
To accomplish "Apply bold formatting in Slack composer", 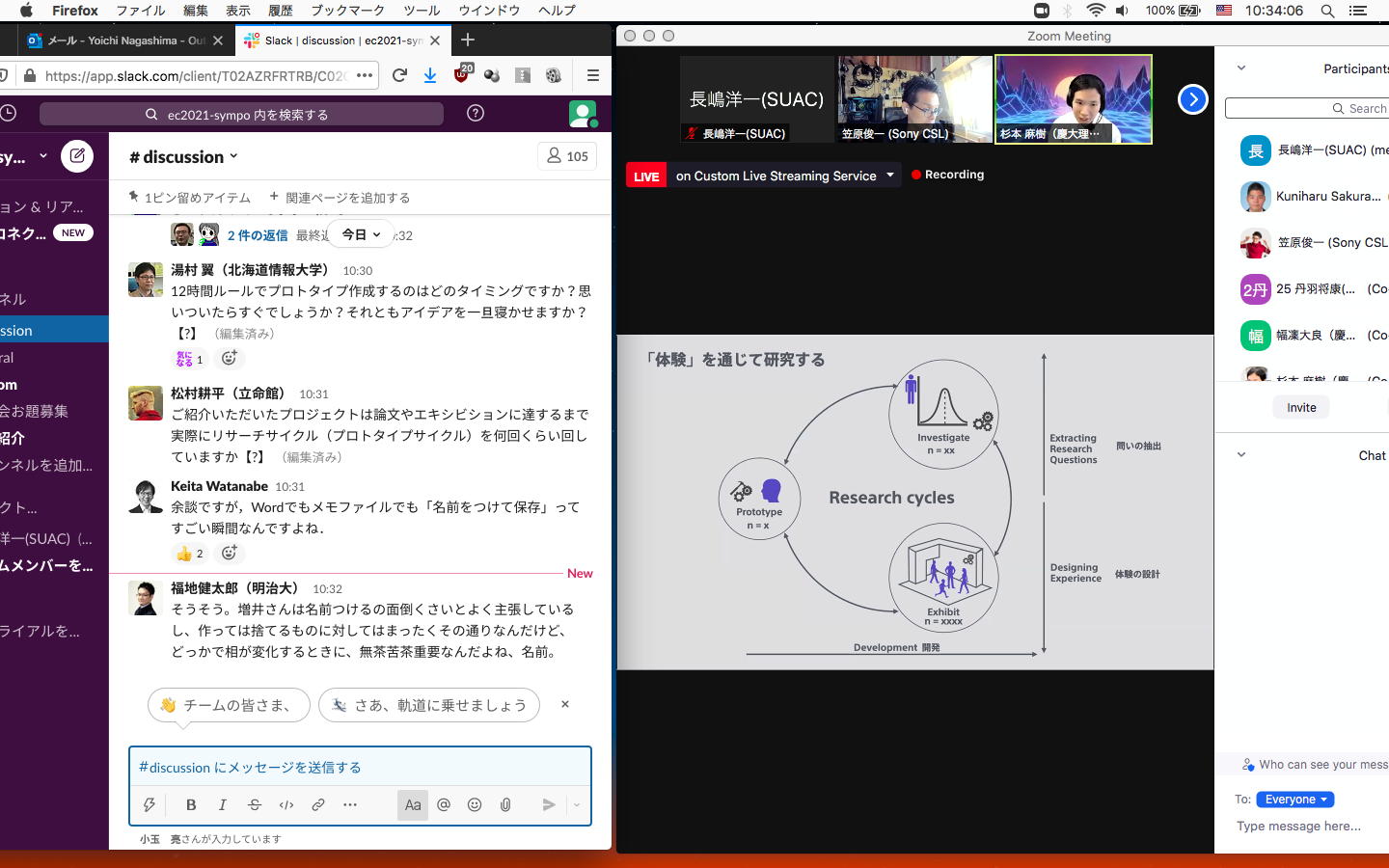I will [x=191, y=804].
